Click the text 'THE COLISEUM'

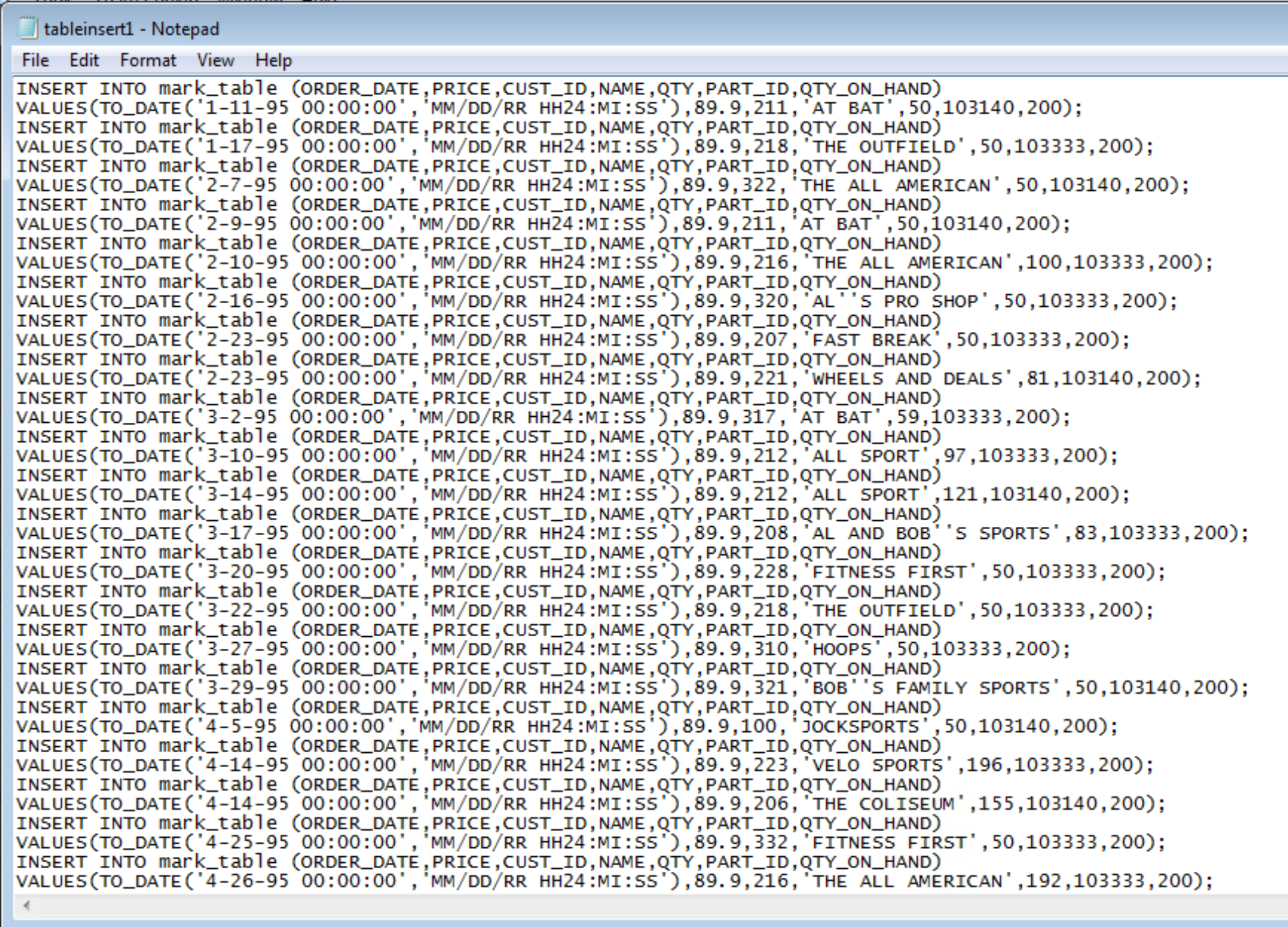click(884, 804)
